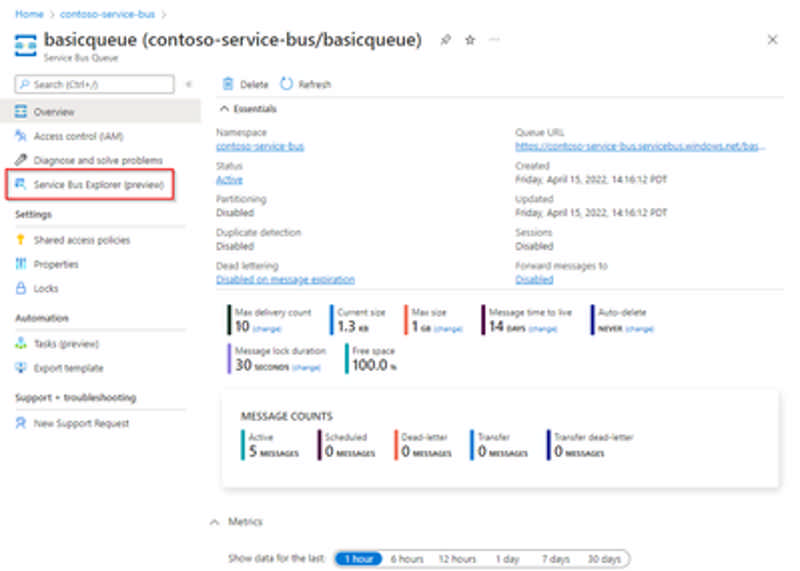Click the Delete button

[246, 84]
